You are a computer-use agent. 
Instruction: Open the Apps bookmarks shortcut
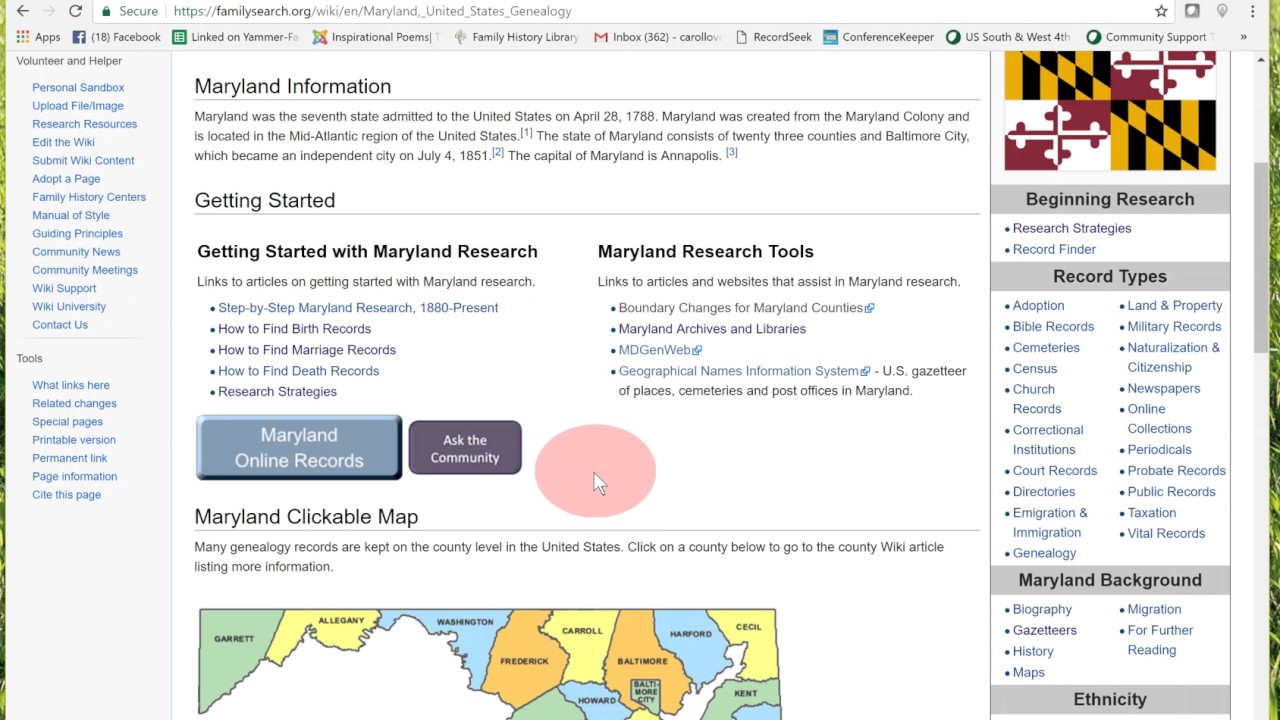pyautogui.click(x=38, y=37)
